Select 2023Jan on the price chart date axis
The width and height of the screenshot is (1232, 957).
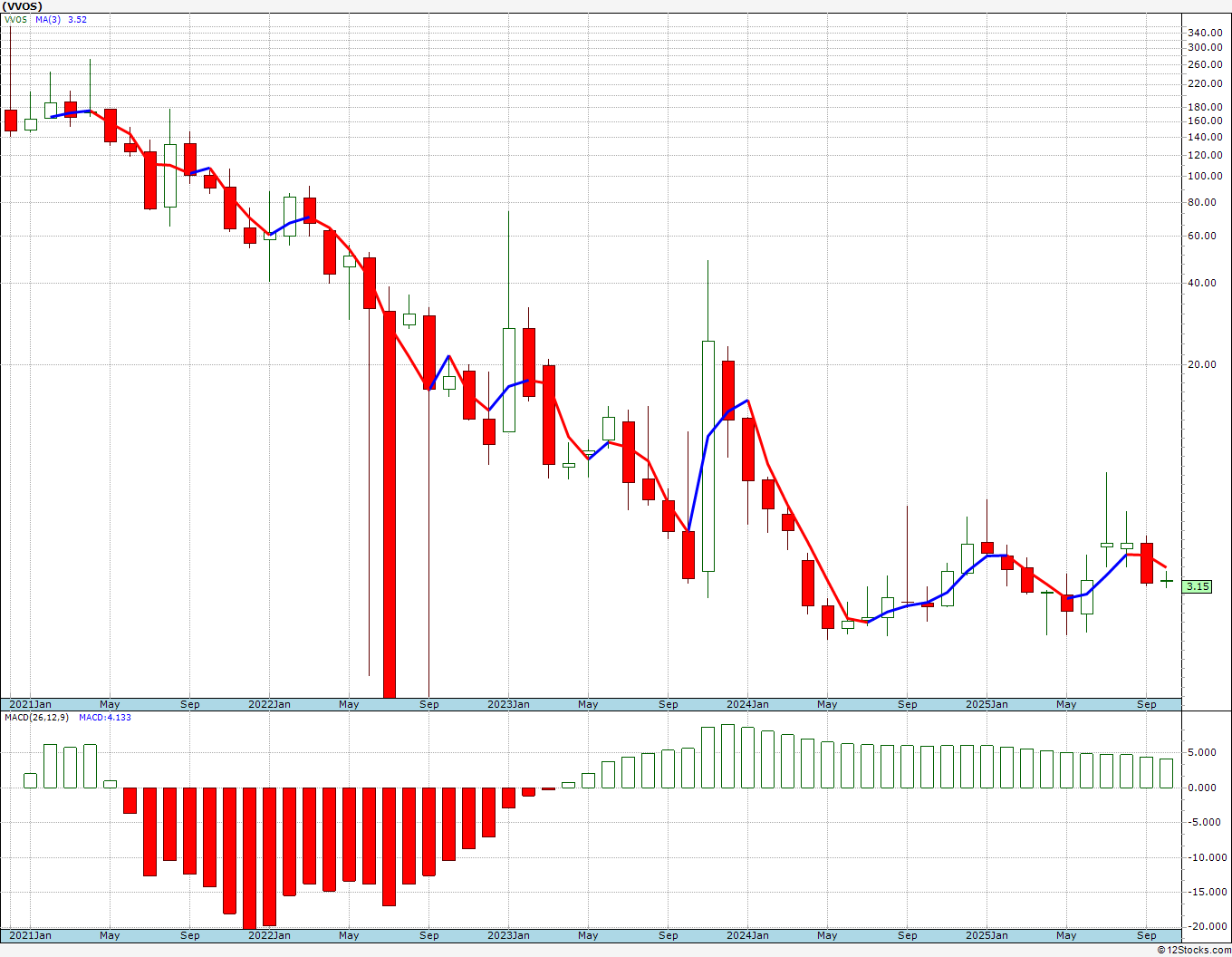point(508,704)
